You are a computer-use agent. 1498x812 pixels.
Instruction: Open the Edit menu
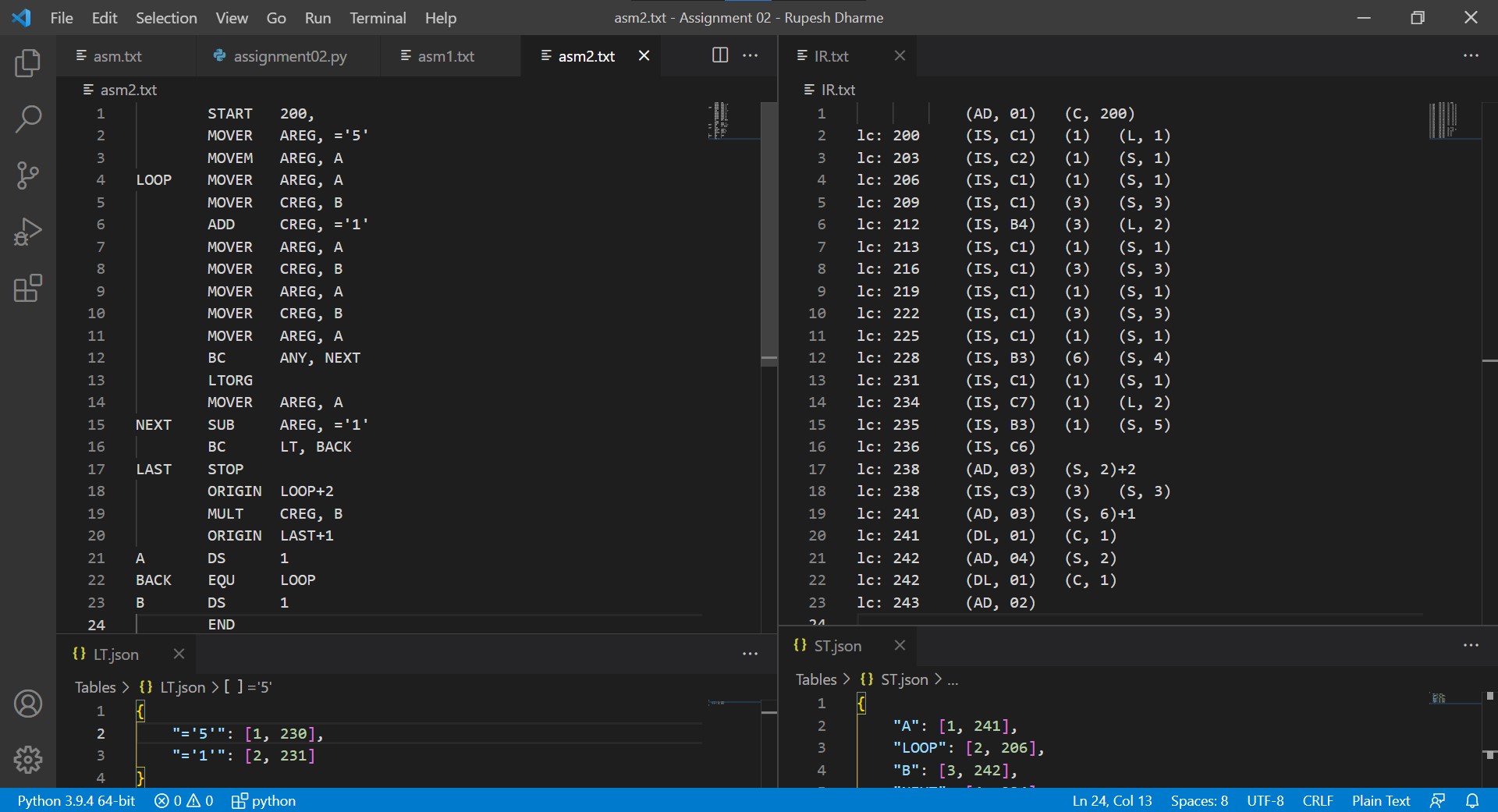pos(105,18)
